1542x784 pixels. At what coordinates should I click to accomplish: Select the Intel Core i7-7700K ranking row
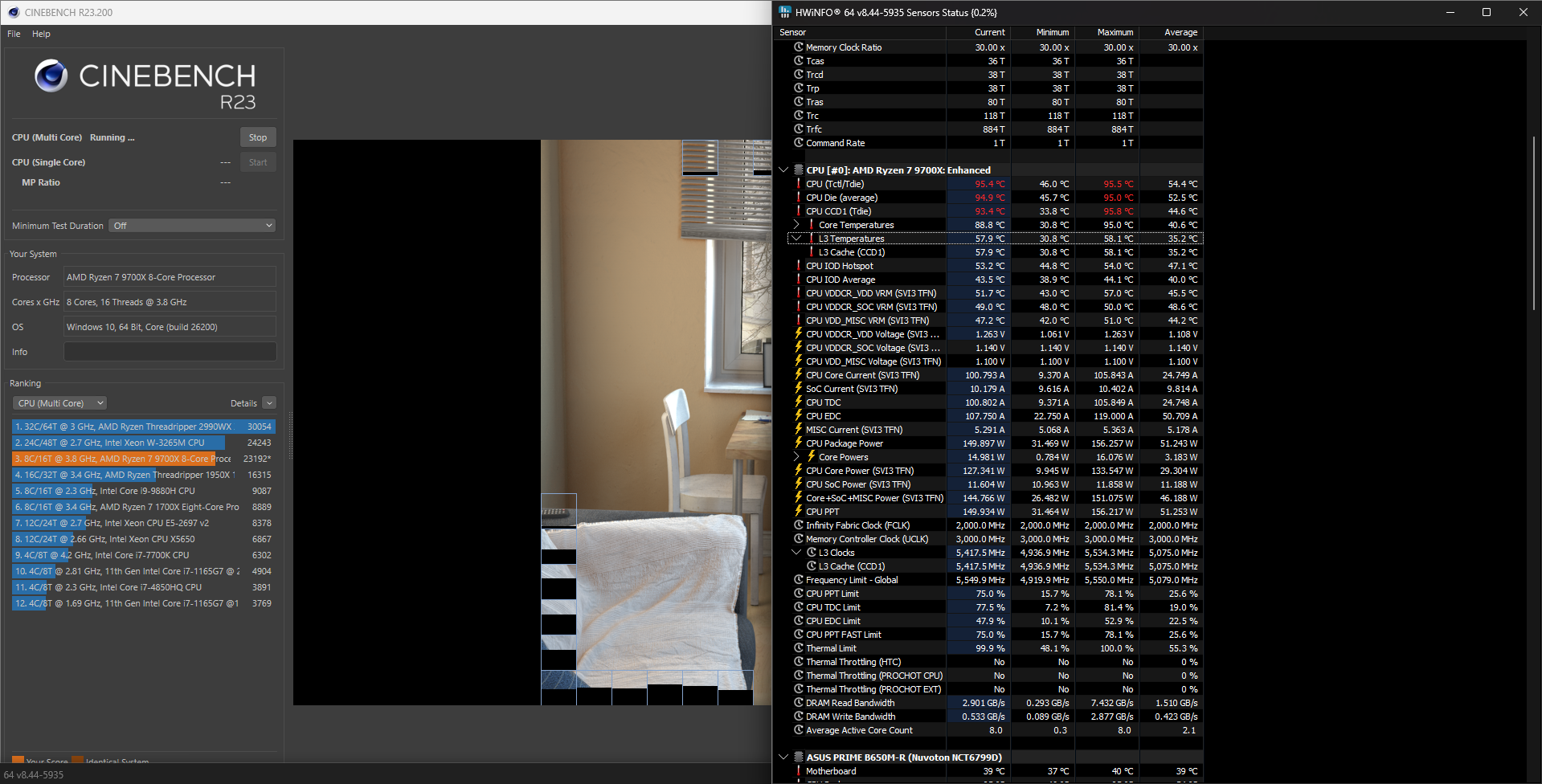click(144, 555)
